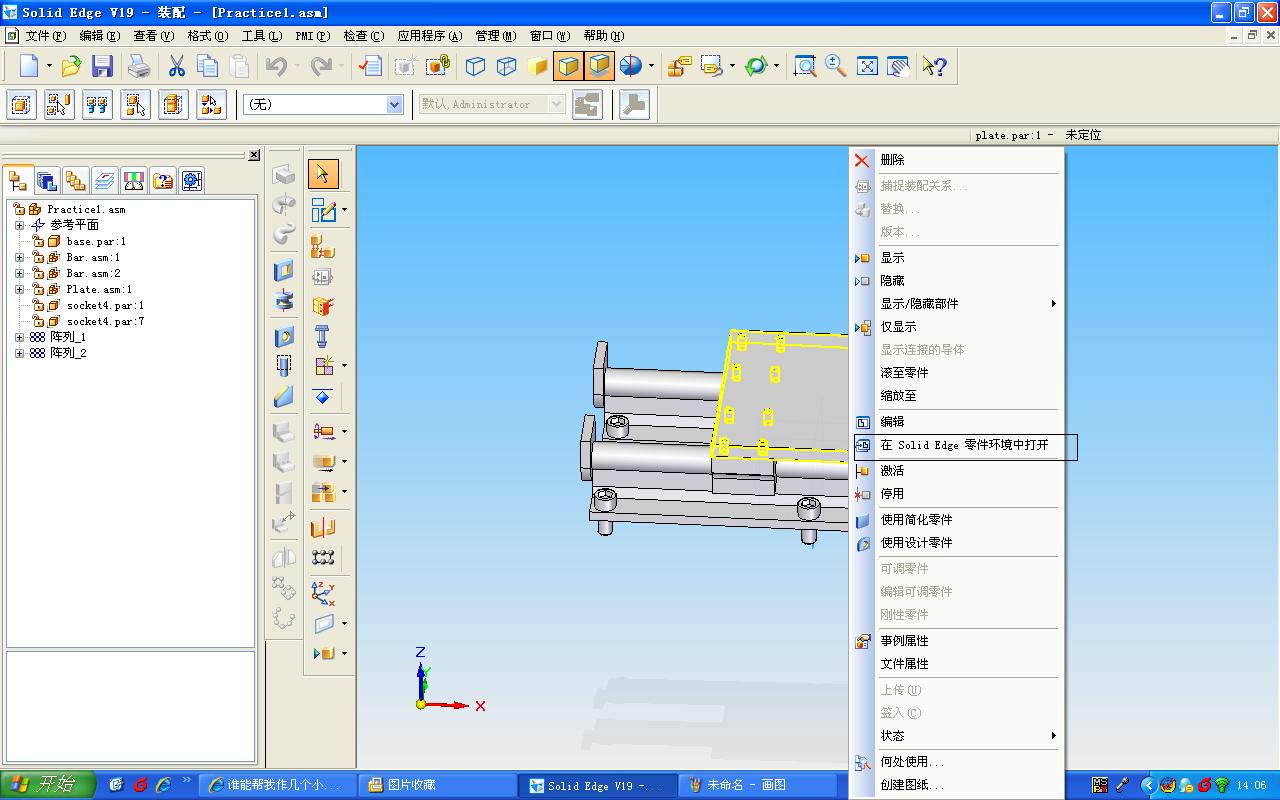Viewport: 1280px width, 800px height.
Task: Expand the Plate.asm:1 tree node
Action: click(19, 289)
